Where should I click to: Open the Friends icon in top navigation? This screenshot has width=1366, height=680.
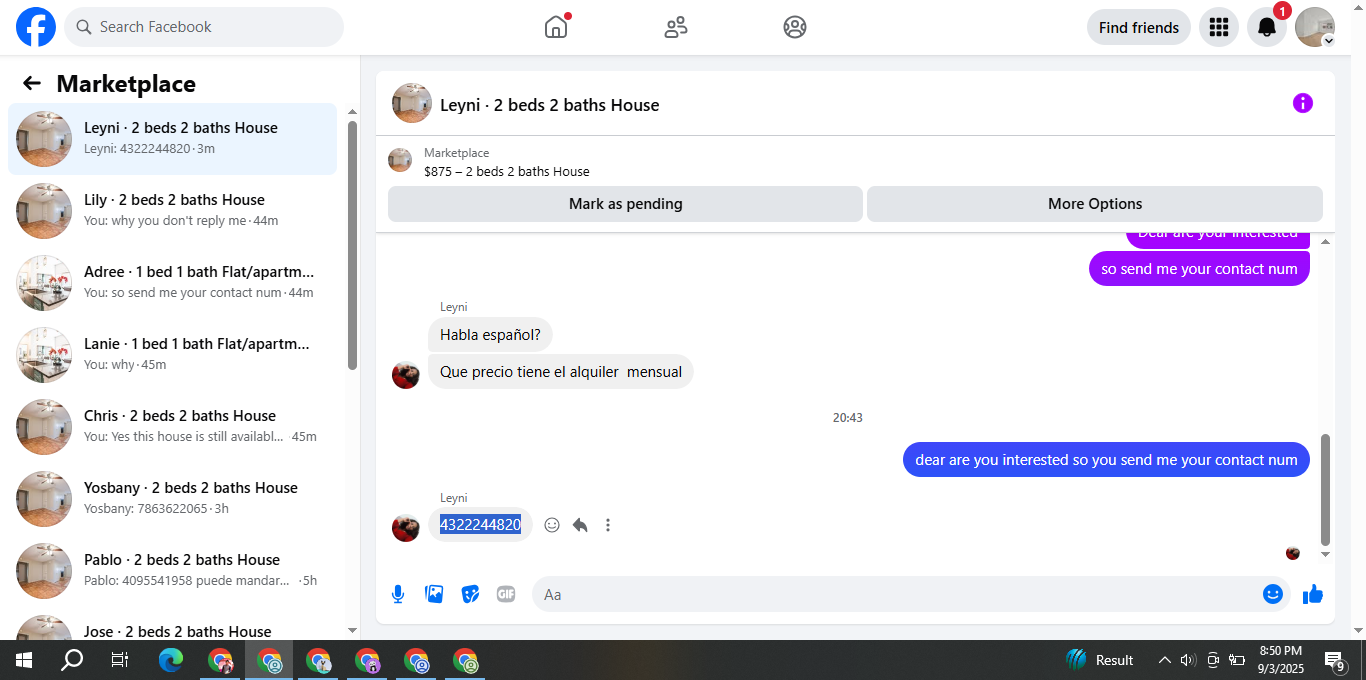click(676, 27)
